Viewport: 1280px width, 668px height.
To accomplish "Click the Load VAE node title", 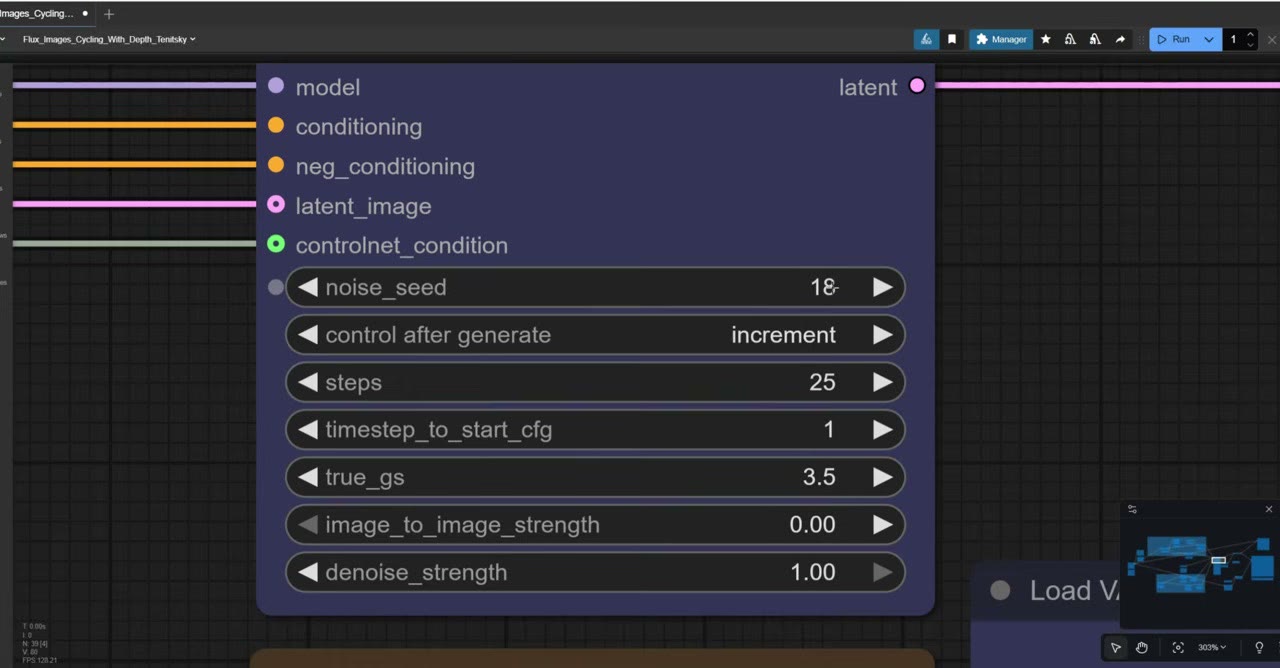I will (1074, 590).
